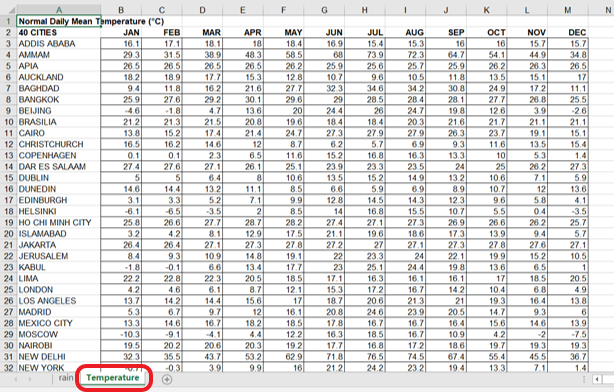Click horizontal scrollbar left arrow
The image size is (614, 392).
click(597, 379)
